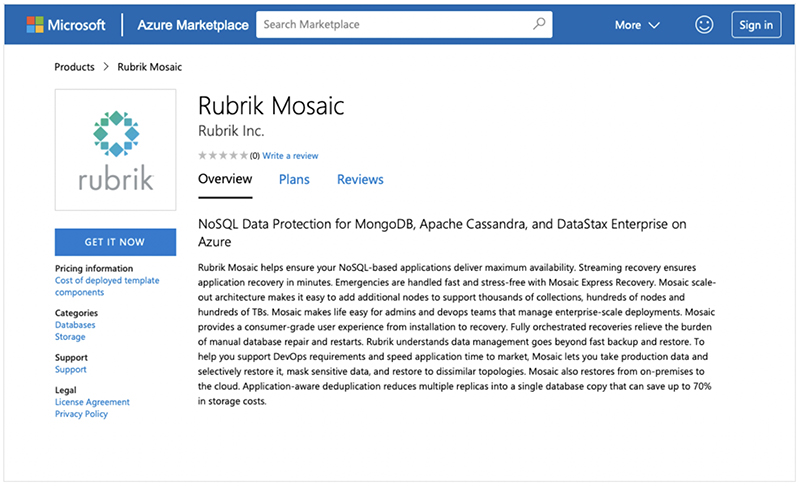800x486 pixels.
Task: Click the search magnifier icon
Action: [539, 24]
